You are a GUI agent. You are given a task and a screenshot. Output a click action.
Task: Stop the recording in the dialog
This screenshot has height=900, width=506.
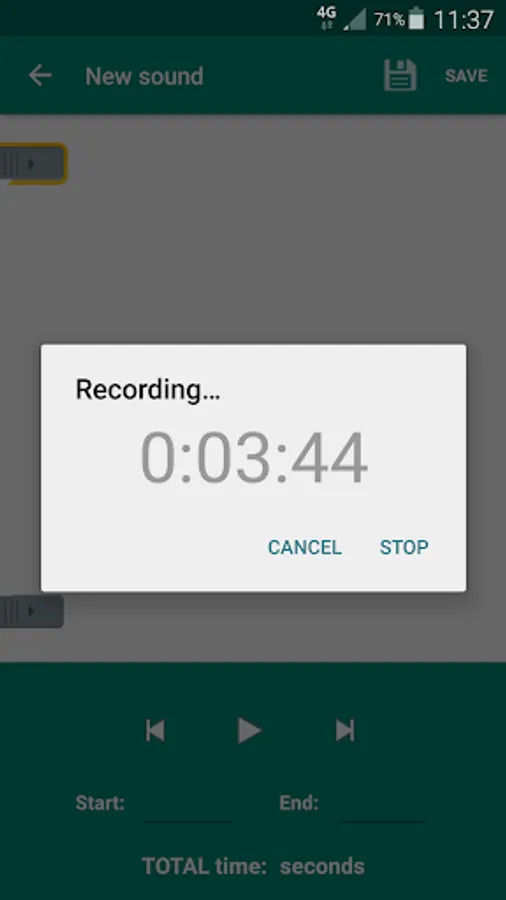point(404,547)
